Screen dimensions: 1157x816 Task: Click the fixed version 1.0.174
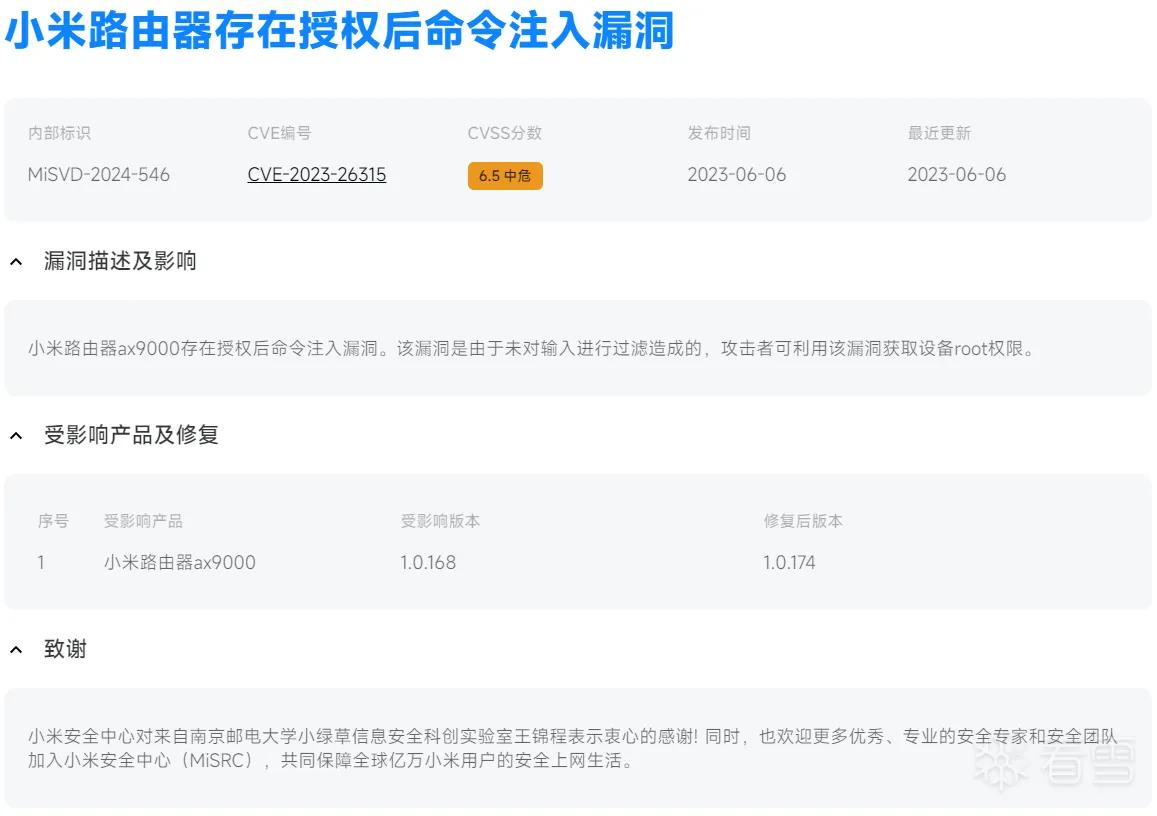(789, 563)
